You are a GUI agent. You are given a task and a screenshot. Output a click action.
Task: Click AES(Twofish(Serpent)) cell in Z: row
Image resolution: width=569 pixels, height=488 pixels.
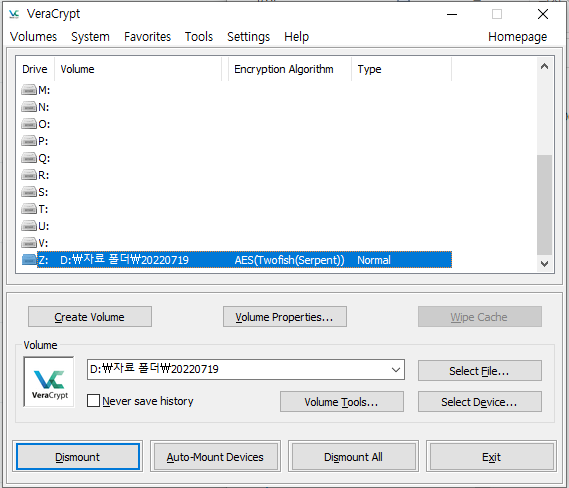pos(289,260)
